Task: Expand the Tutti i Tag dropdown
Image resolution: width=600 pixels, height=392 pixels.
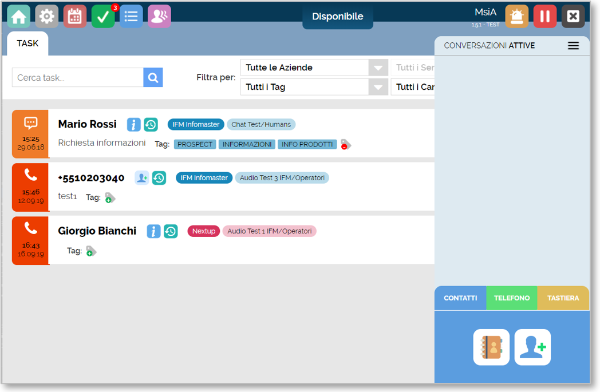Action: point(378,87)
